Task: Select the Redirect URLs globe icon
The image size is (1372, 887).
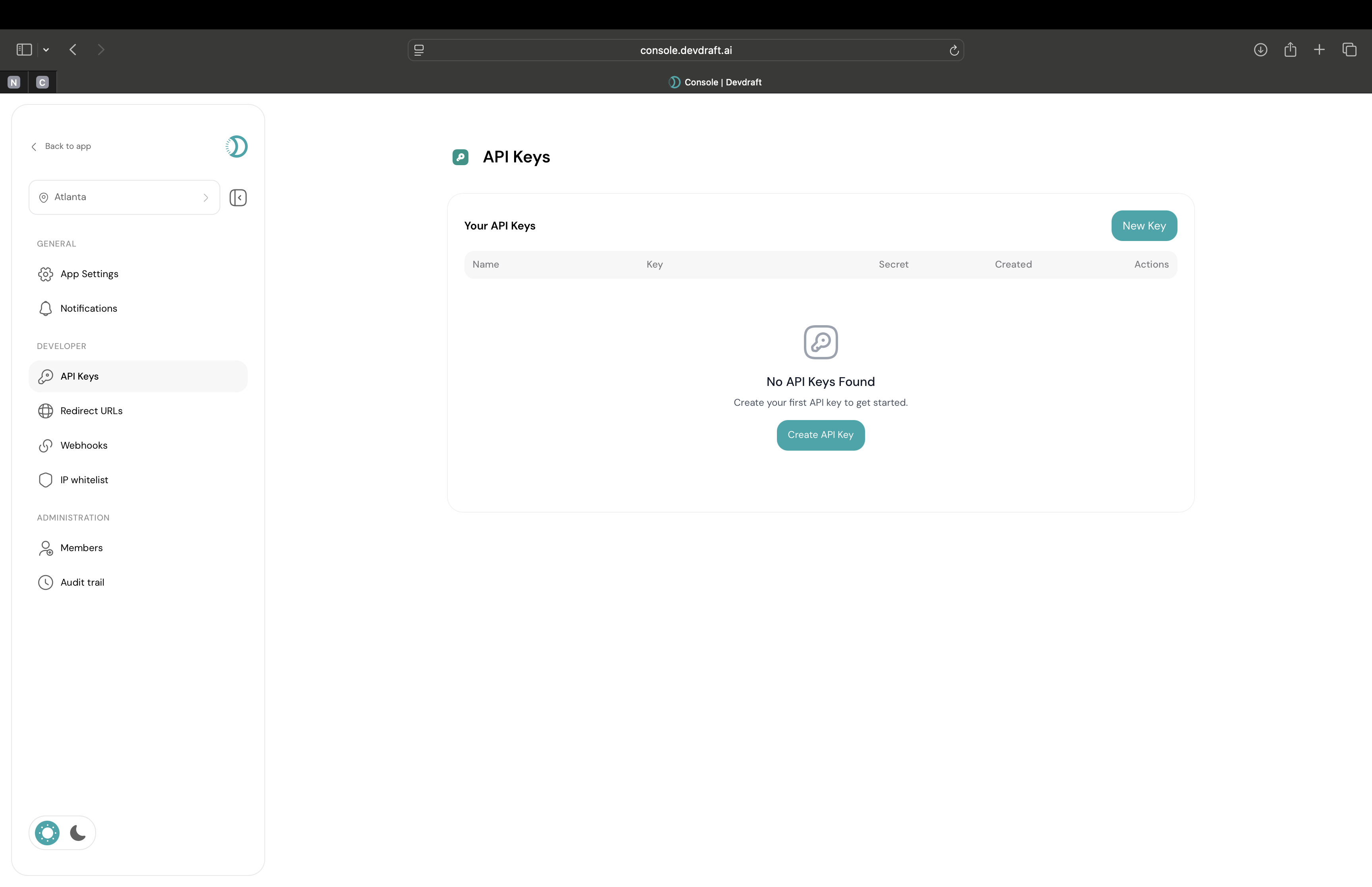Action: [46, 411]
